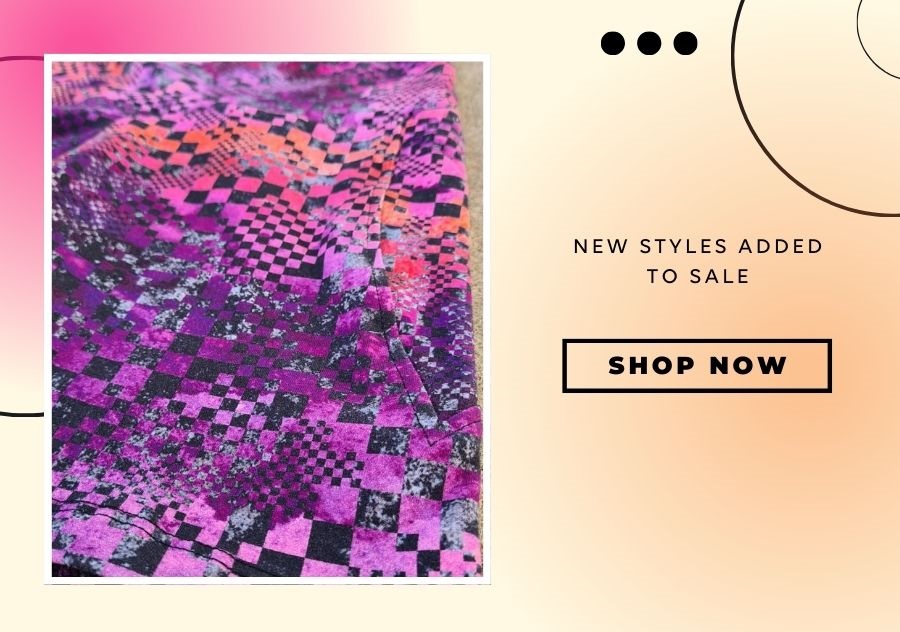Click the first black dot

point(612,43)
